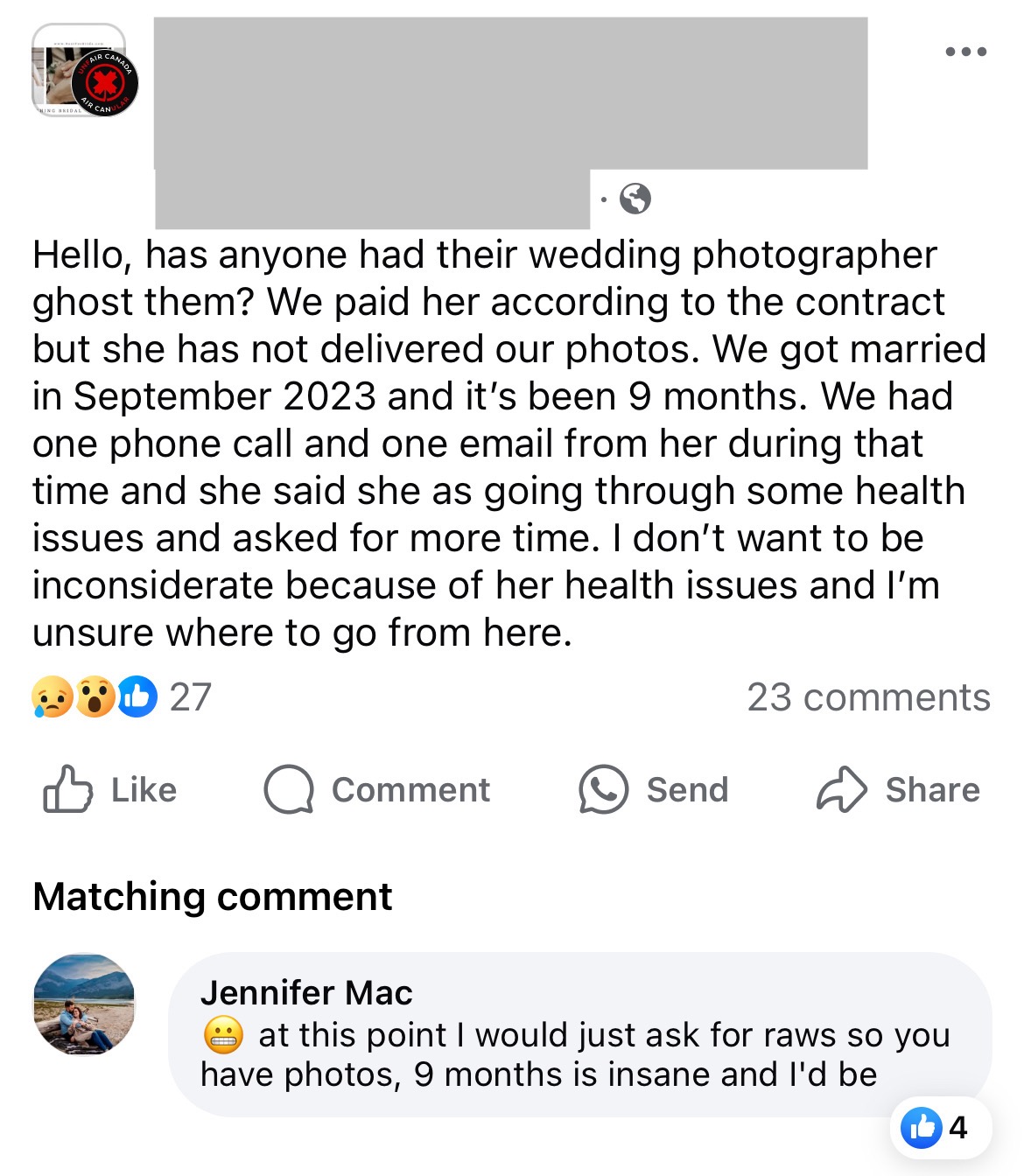Click the Share text label
Screen dimensions: 1024x1176
click(x=931, y=788)
